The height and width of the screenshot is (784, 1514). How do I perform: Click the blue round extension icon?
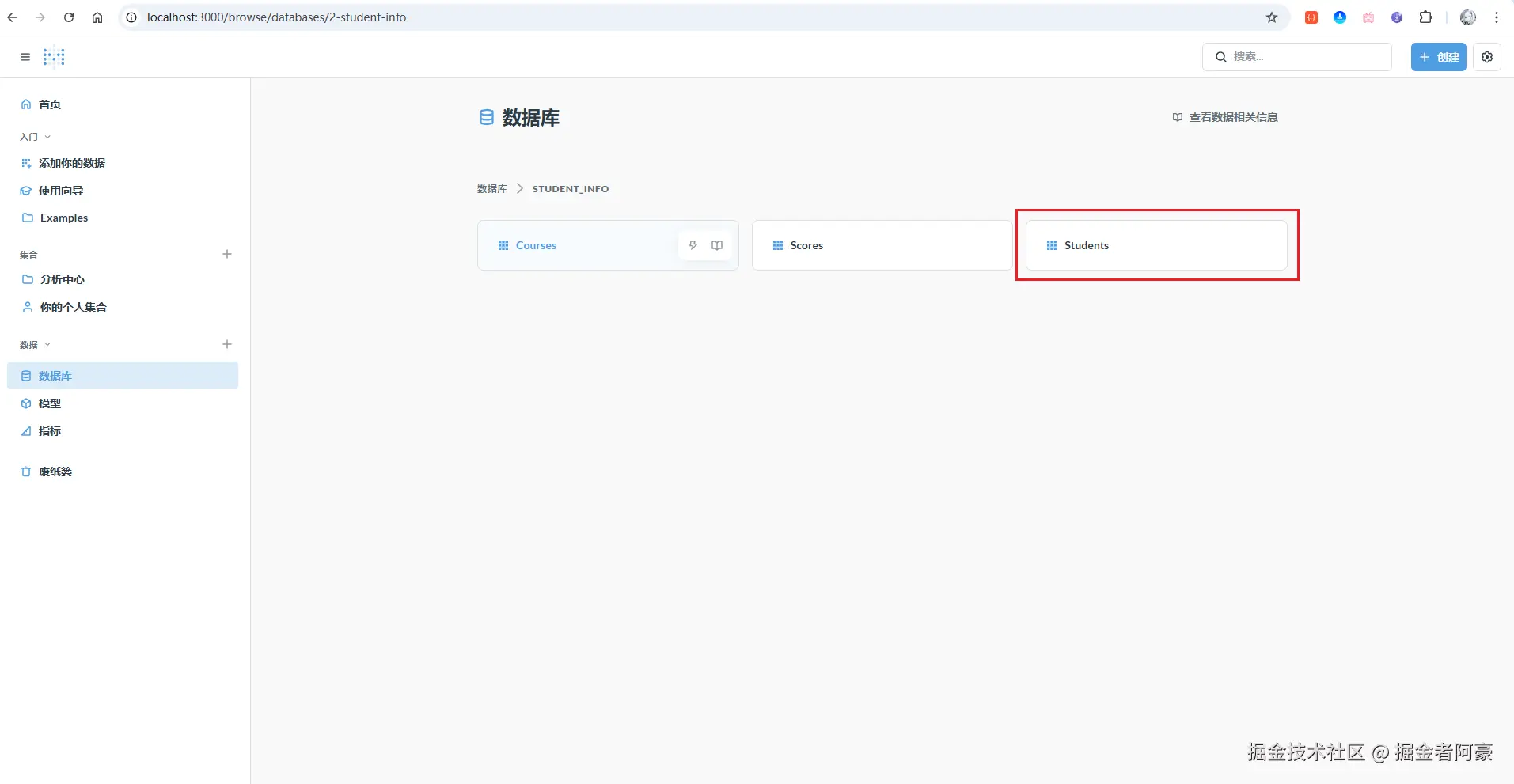(x=1340, y=17)
